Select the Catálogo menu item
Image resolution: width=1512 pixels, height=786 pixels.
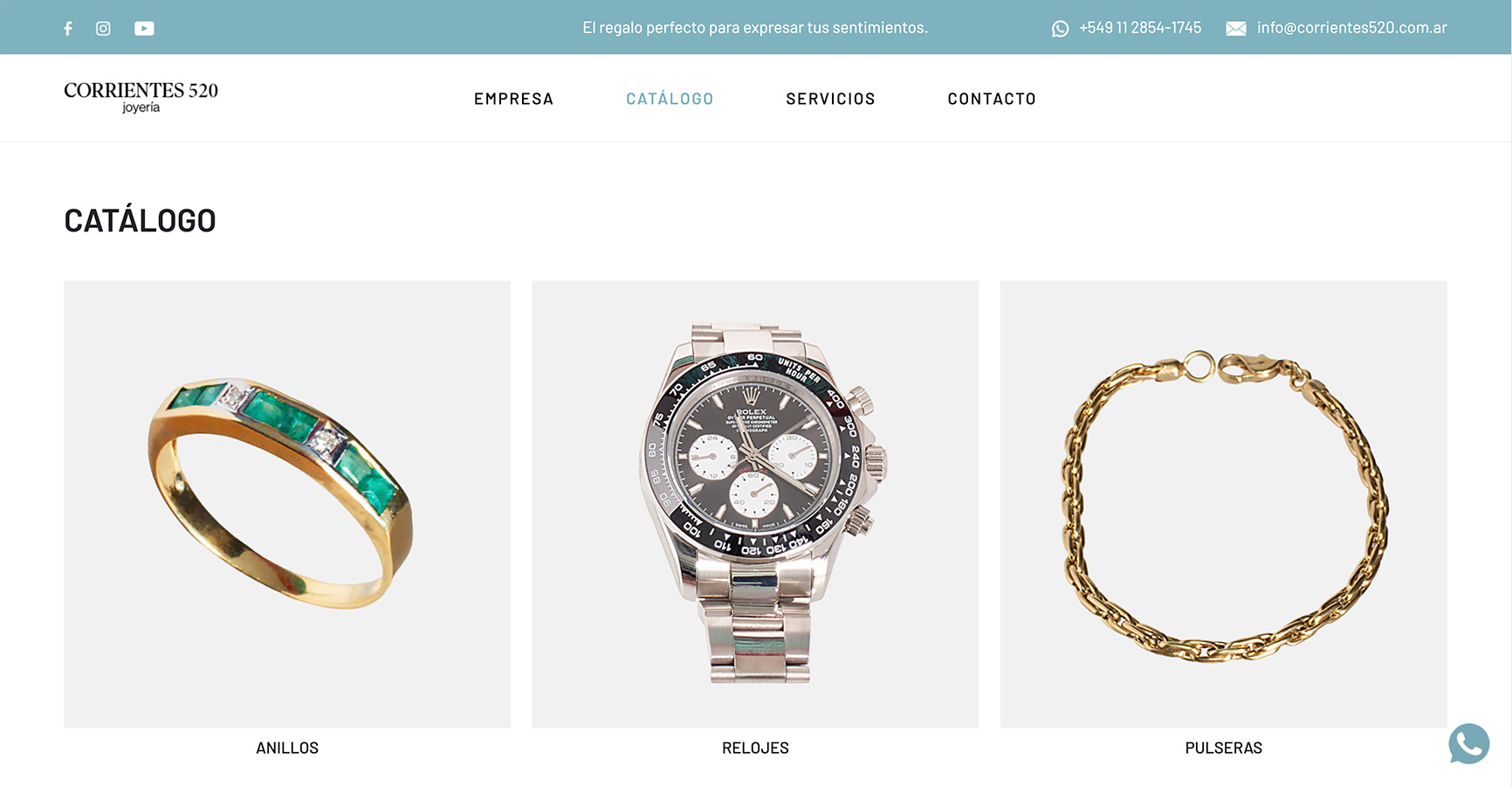[670, 99]
